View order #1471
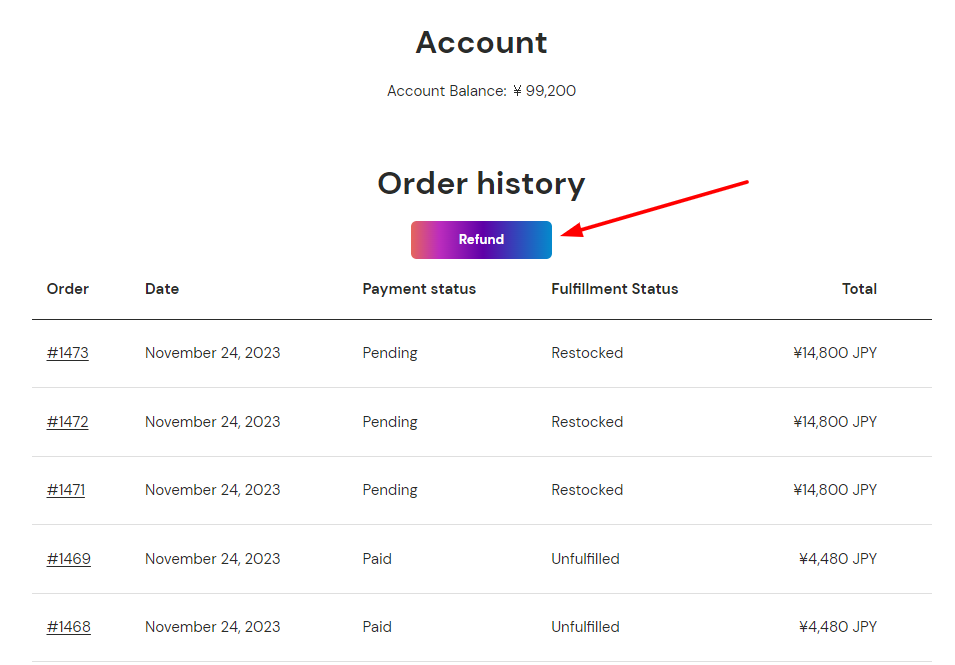 click(66, 490)
